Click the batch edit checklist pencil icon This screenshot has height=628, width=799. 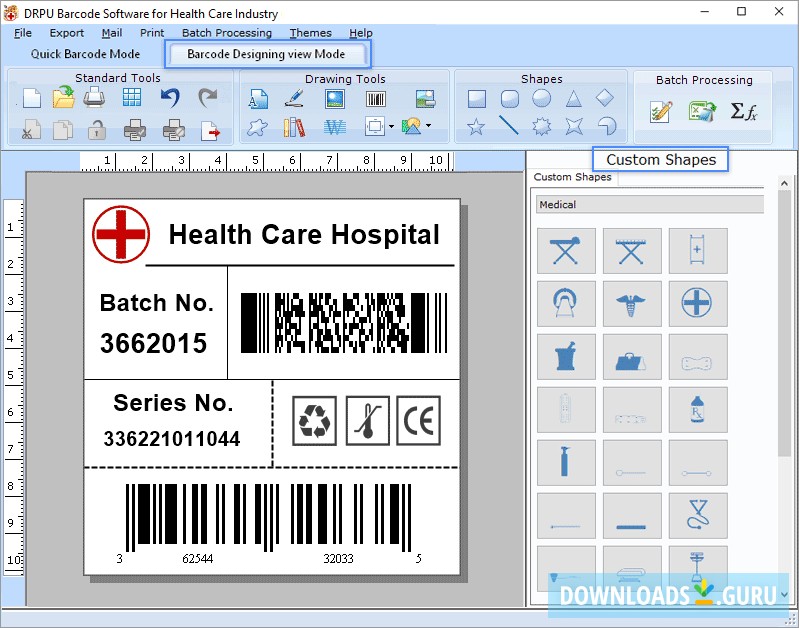click(x=661, y=111)
